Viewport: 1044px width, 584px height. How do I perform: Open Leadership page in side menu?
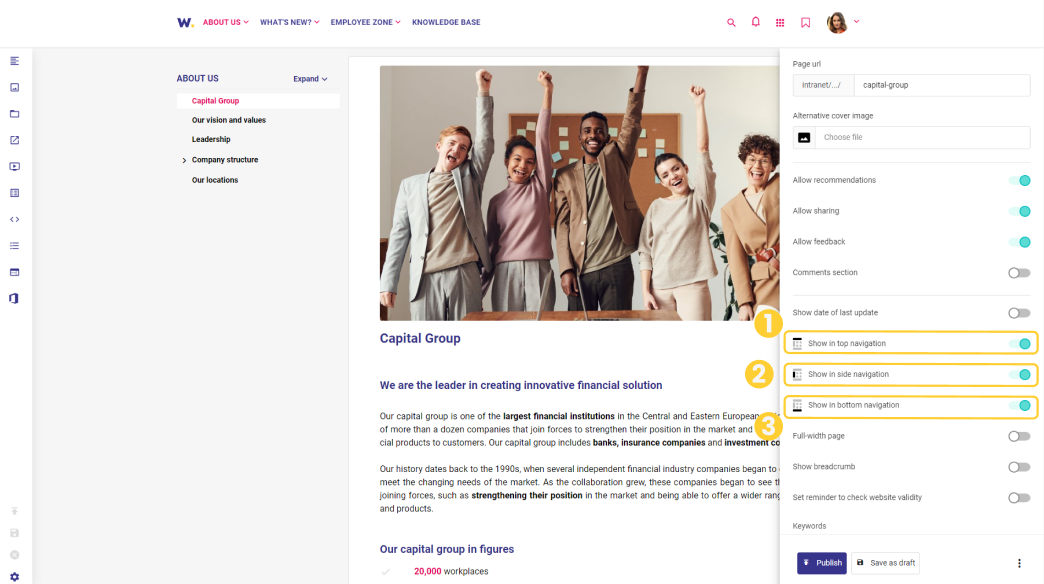211,139
